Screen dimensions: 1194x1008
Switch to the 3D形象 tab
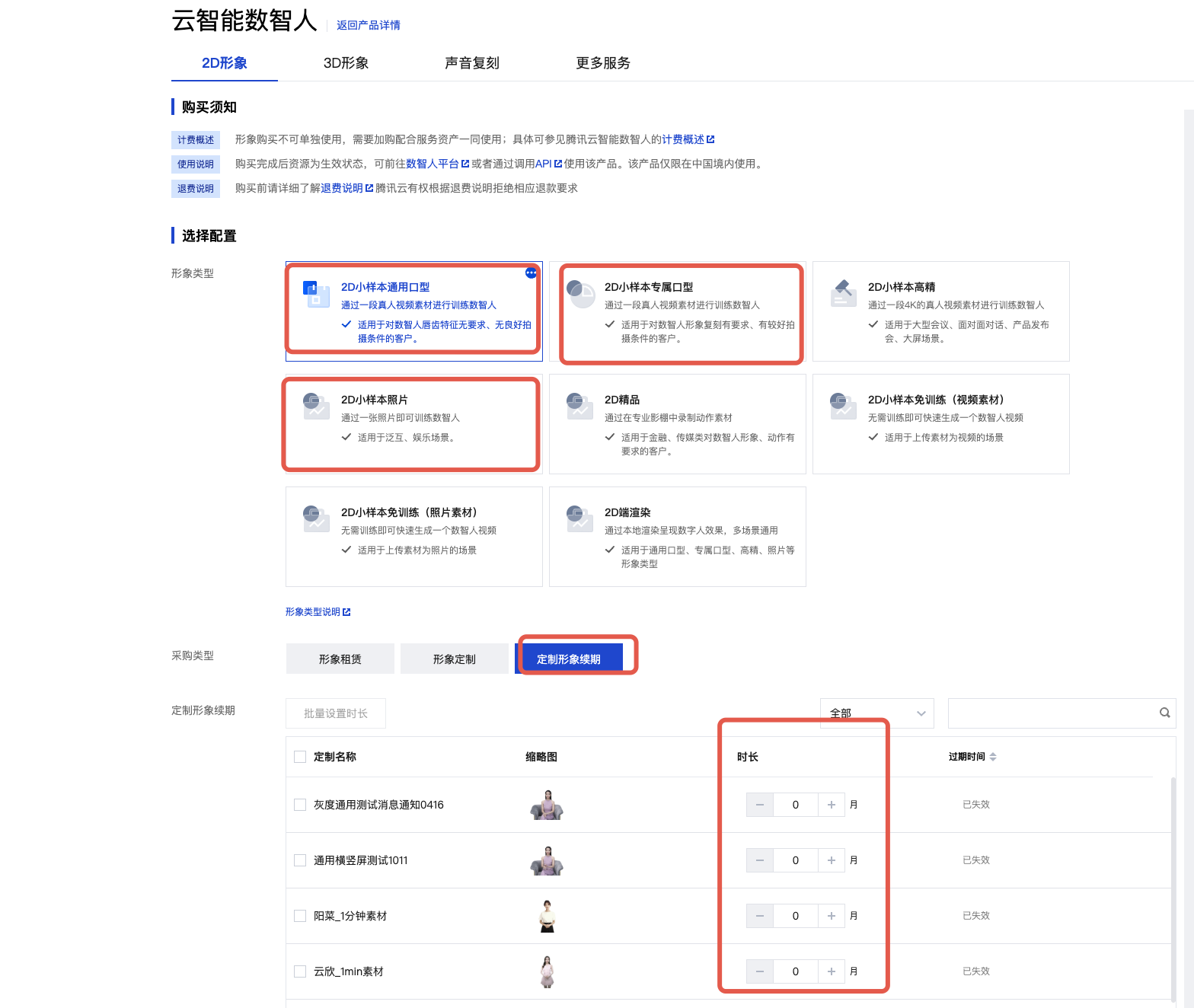[346, 63]
